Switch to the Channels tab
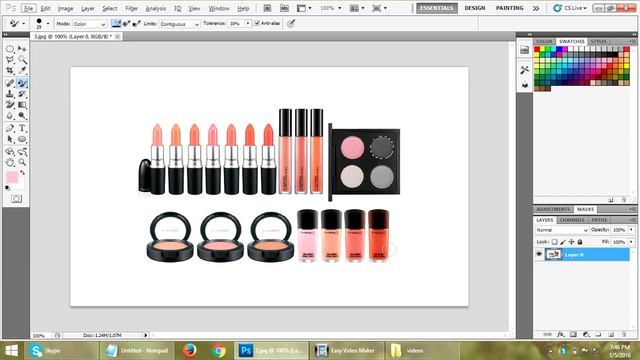The width and height of the screenshot is (640, 360). [572, 220]
